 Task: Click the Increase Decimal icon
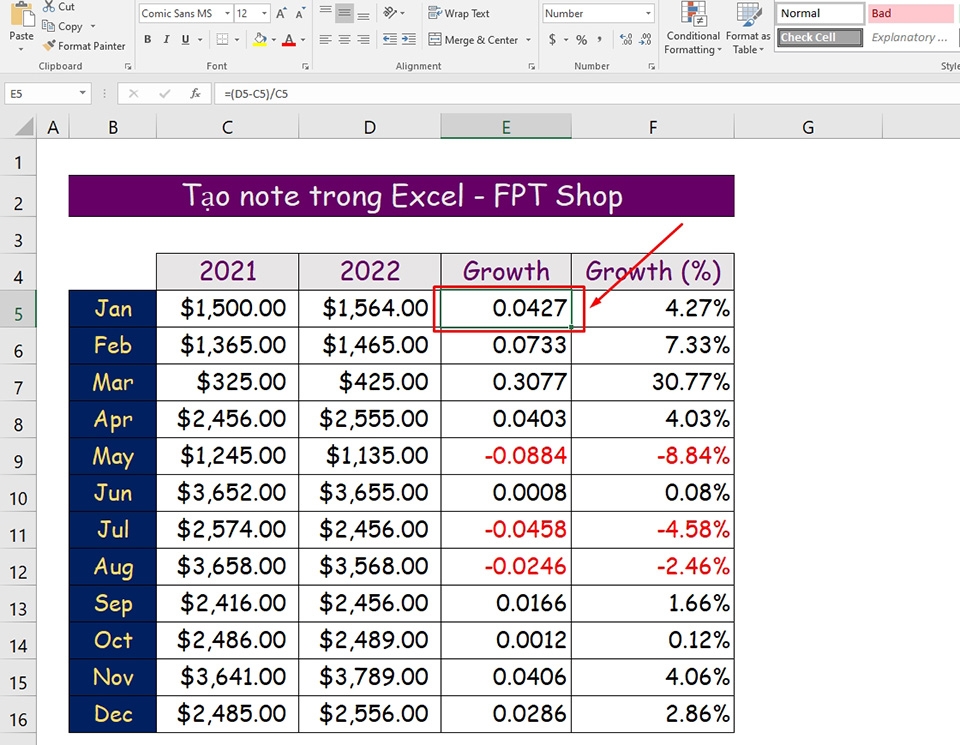tap(626, 40)
